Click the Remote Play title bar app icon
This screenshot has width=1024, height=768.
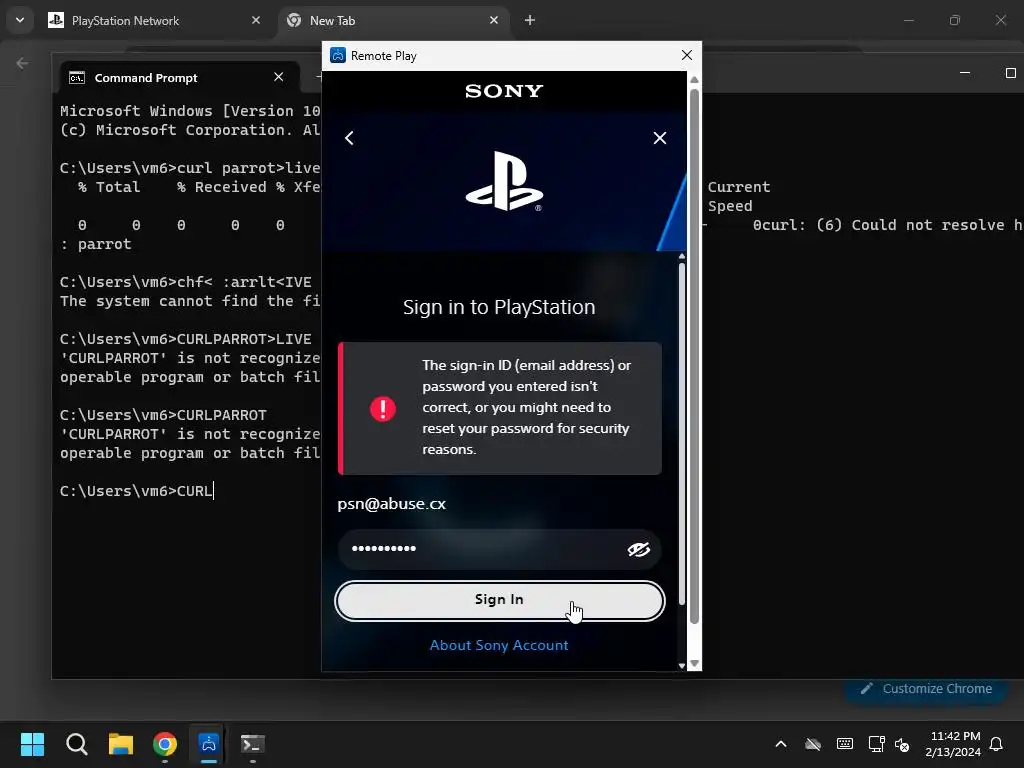338,56
